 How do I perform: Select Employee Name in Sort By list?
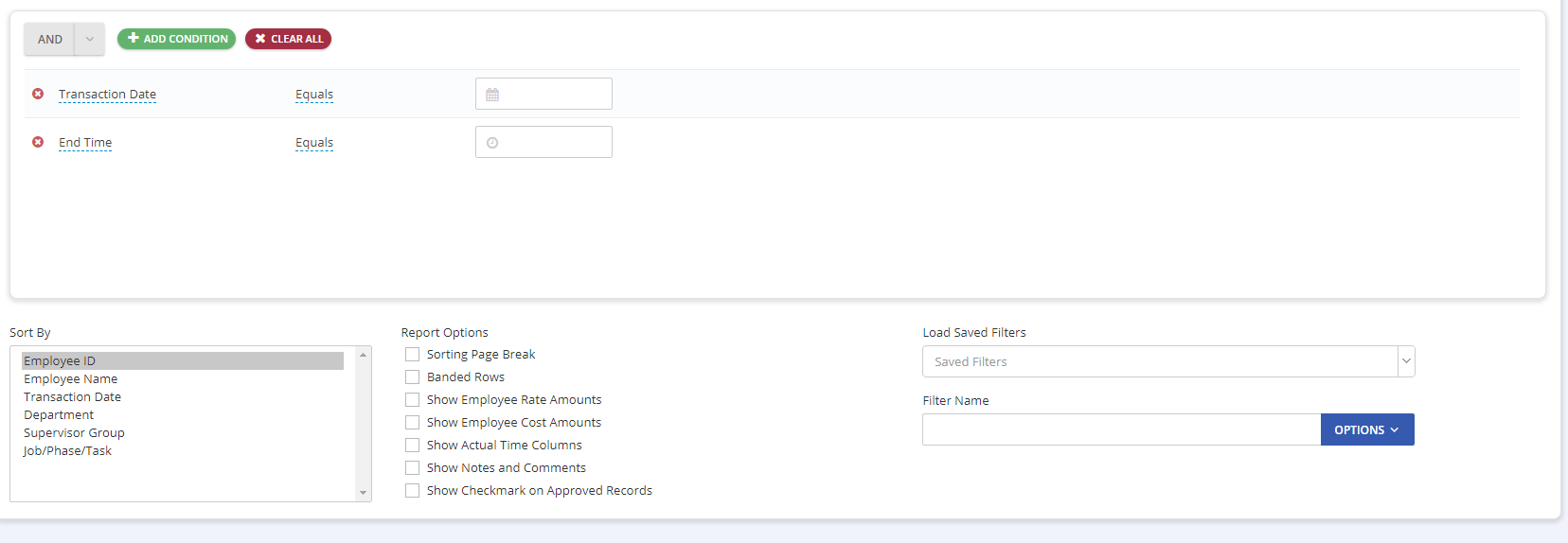pyautogui.click(x=71, y=379)
